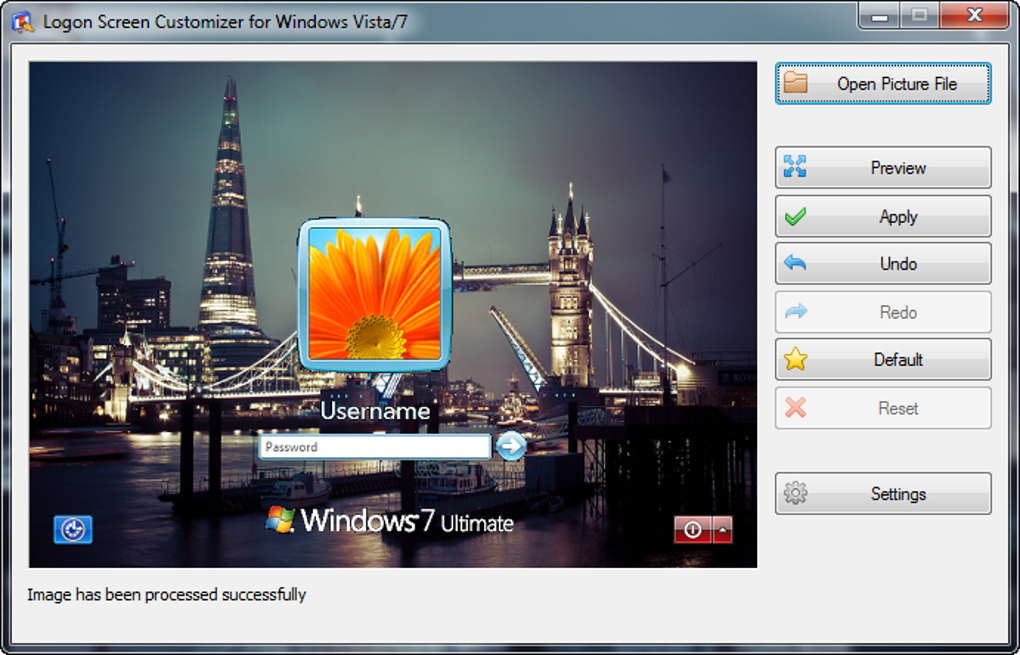
Task: Close the Logon Screen Customizer window
Action: [x=974, y=16]
